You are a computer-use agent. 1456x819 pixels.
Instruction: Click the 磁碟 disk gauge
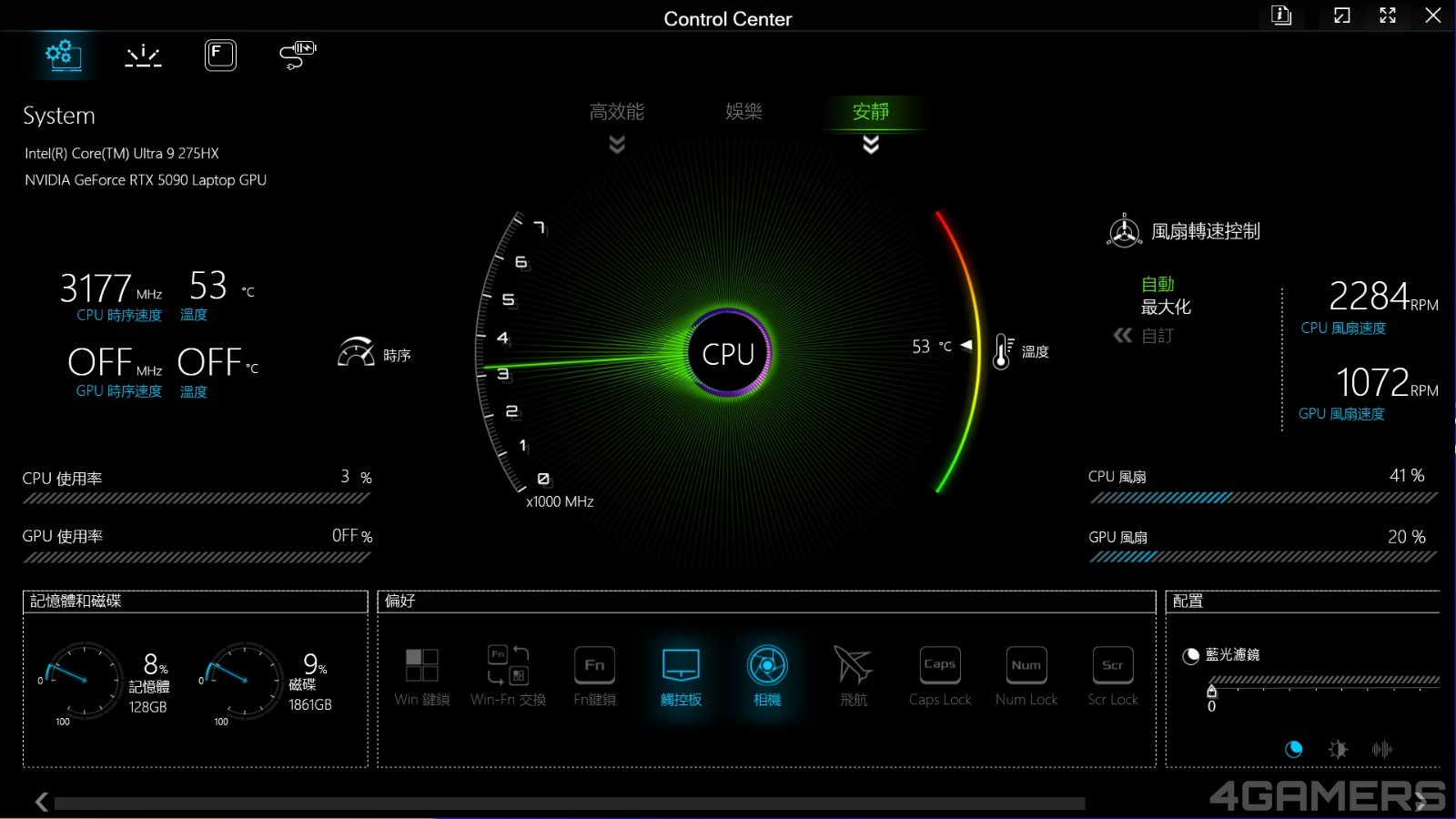[x=244, y=680]
